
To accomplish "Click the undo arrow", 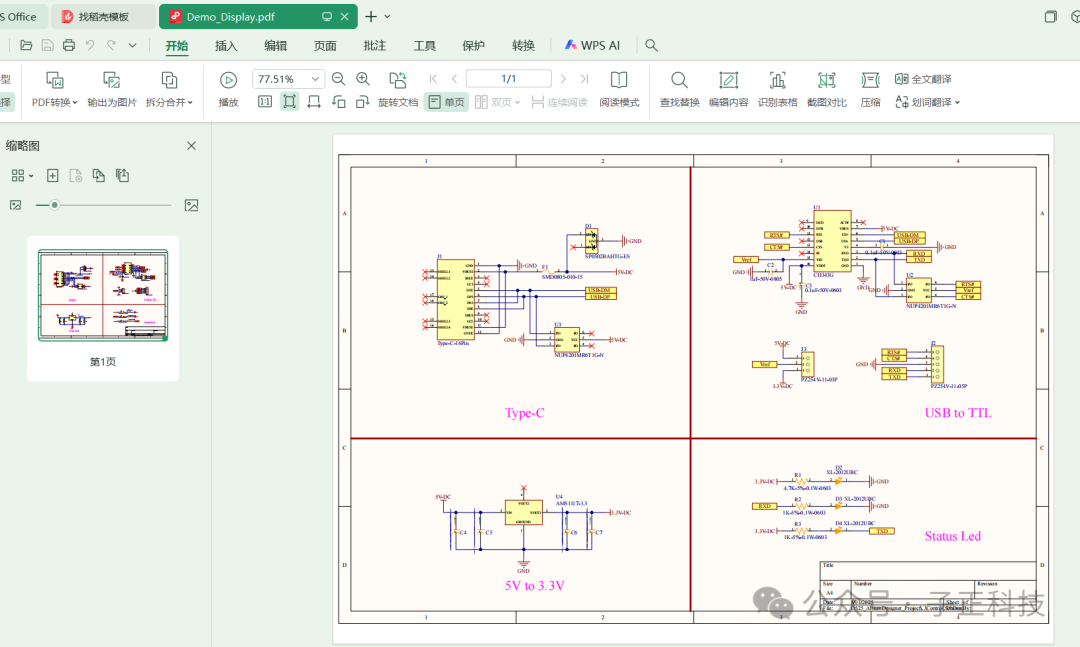I will pyautogui.click(x=90, y=45).
